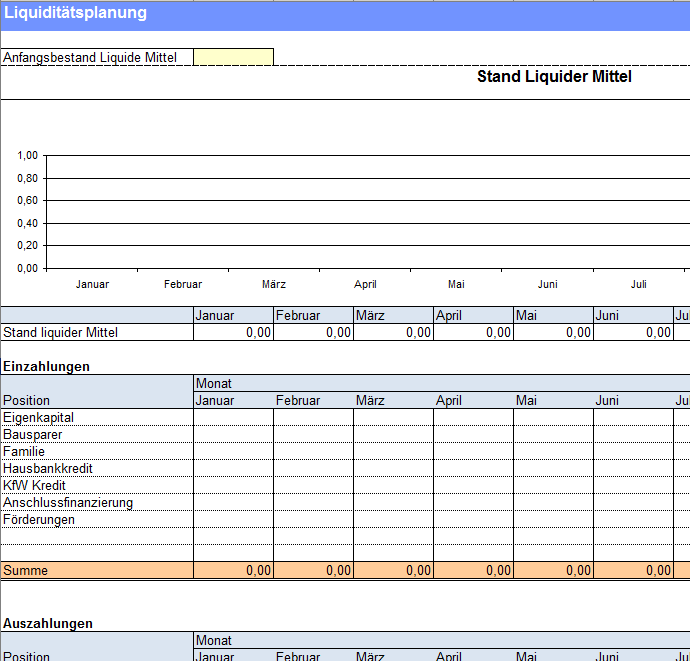Screen dimensions: 690x661
Task: Select the Einzahlungen section heading
Action: click(46, 366)
